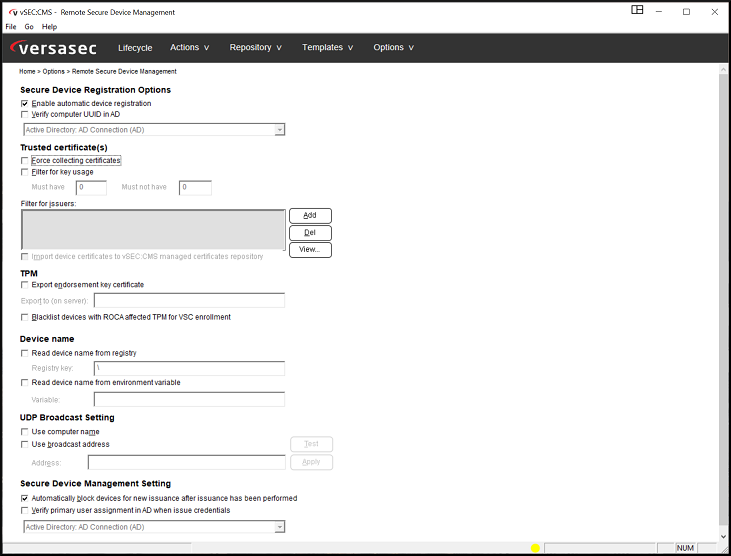Open the Lifecycle page
This screenshot has width=731, height=556.
coord(135,48)
